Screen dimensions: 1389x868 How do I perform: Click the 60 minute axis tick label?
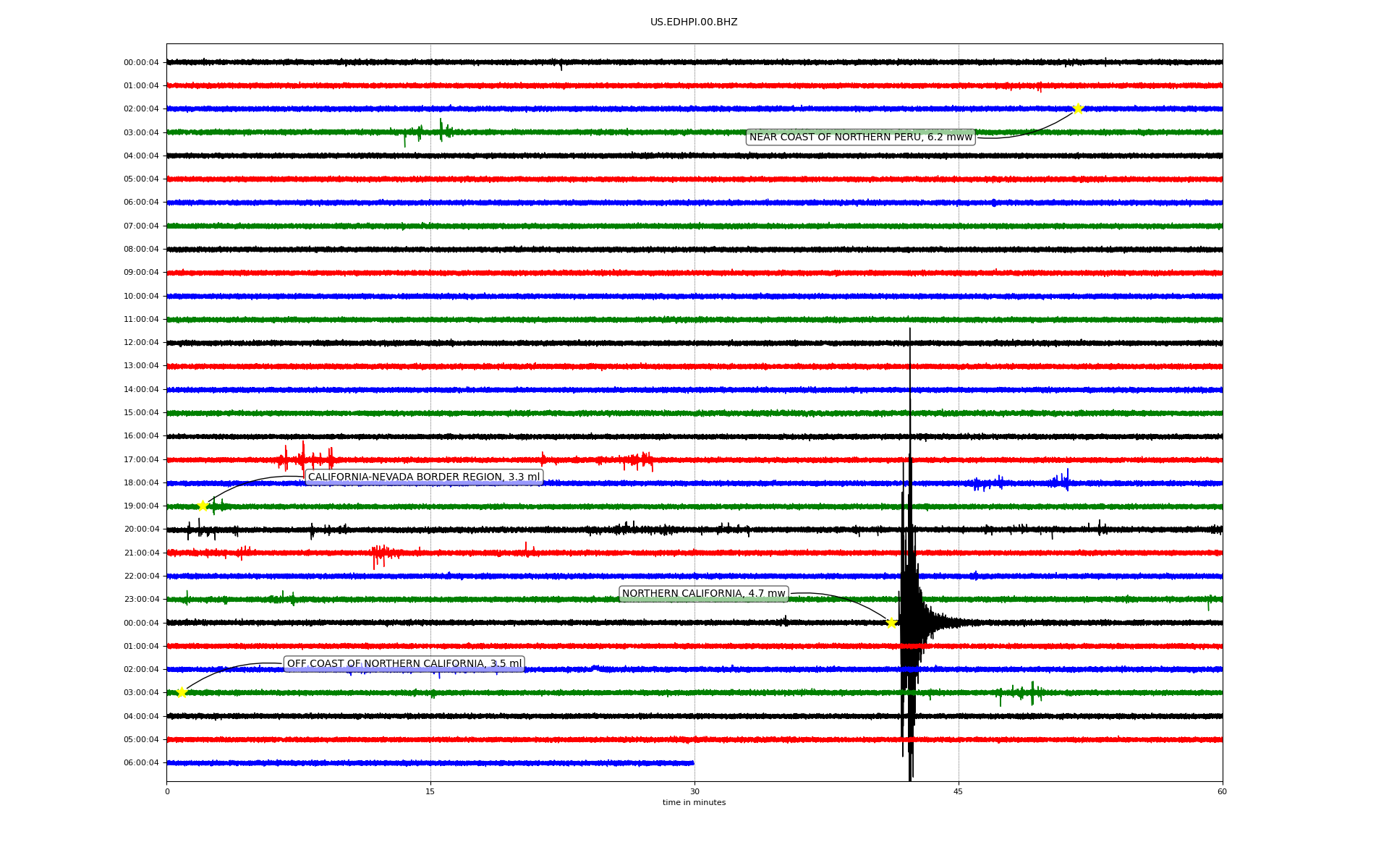tap(1221, 791)
